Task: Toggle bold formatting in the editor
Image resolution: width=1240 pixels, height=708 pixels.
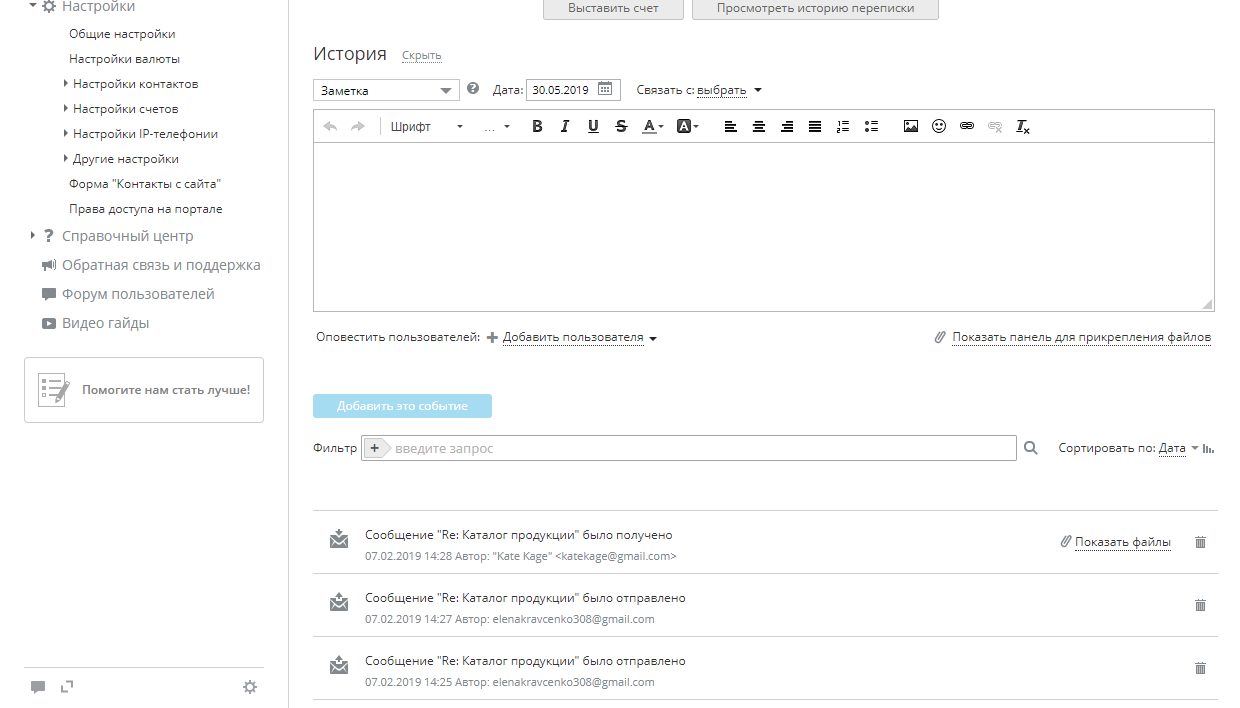Action: point(537,127)
